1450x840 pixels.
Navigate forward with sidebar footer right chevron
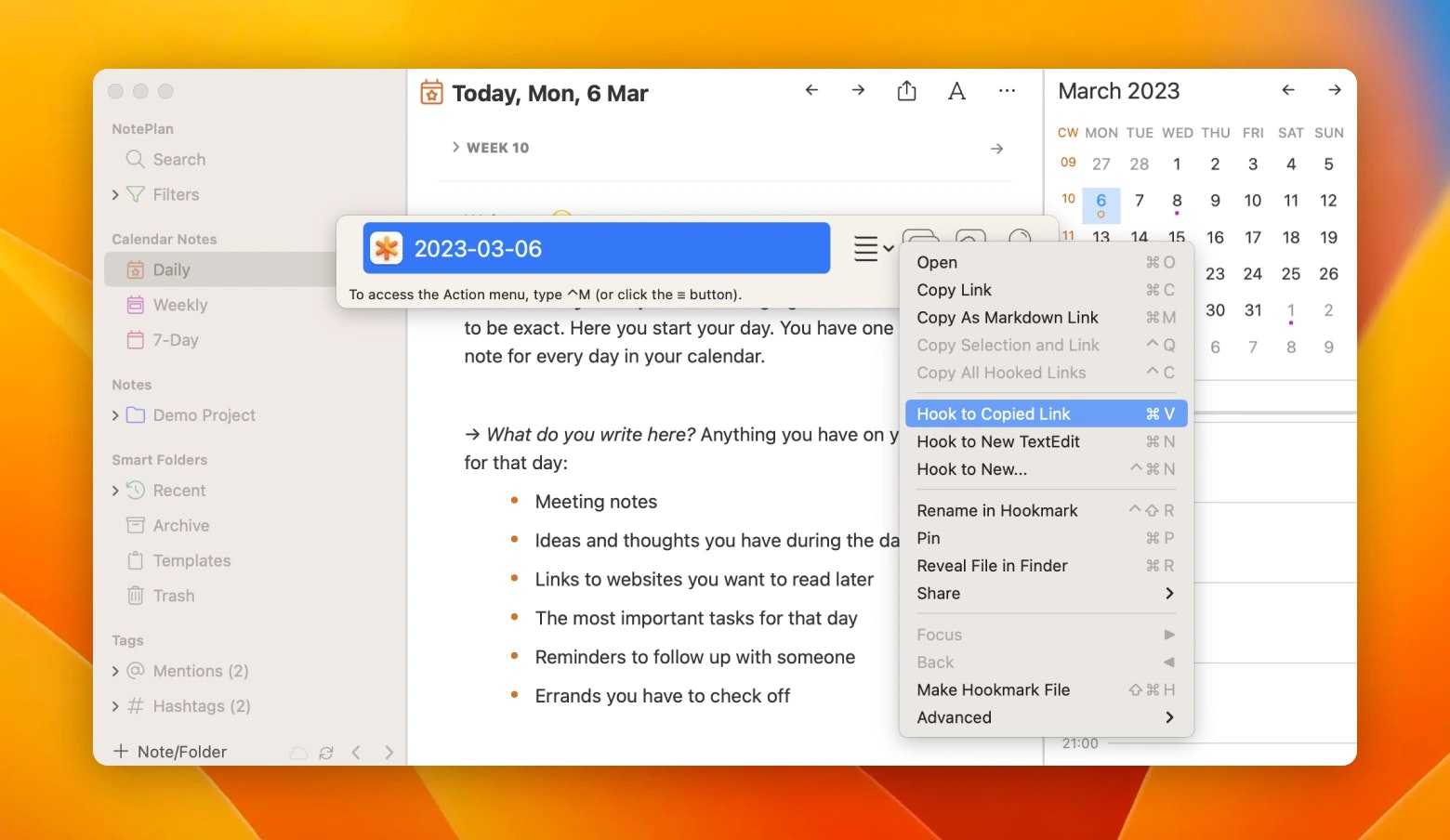click(389, 753)
